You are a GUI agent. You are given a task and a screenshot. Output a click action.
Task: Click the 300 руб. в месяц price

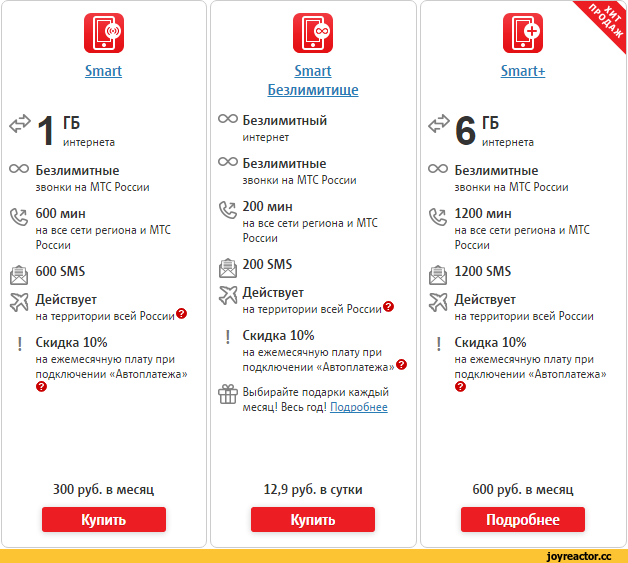[x=103, y=489]
